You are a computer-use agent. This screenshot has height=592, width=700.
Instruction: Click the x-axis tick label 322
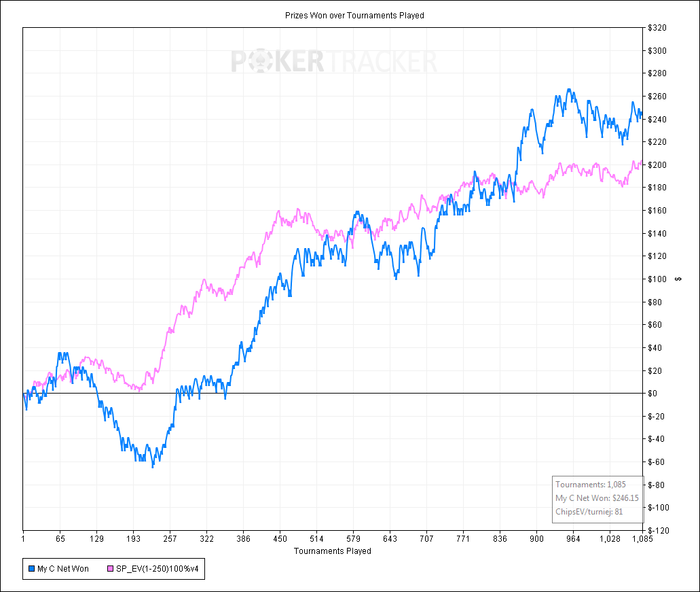pos(207,539)
